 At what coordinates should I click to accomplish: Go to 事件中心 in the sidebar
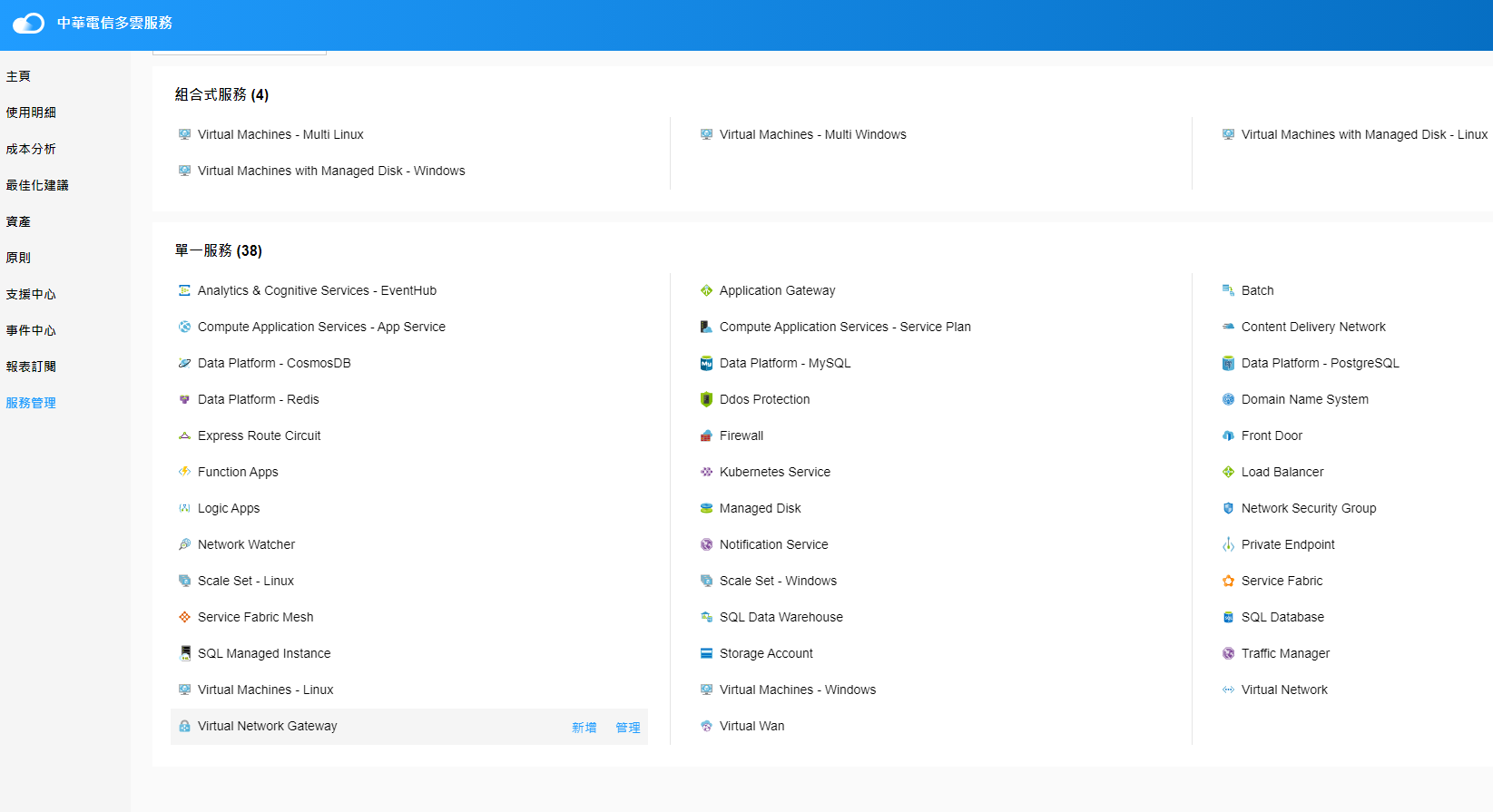tap(31, 330)
